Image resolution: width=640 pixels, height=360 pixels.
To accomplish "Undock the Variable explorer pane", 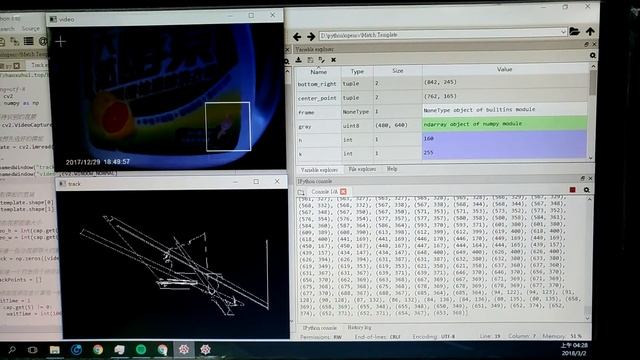I will [587, 44].
